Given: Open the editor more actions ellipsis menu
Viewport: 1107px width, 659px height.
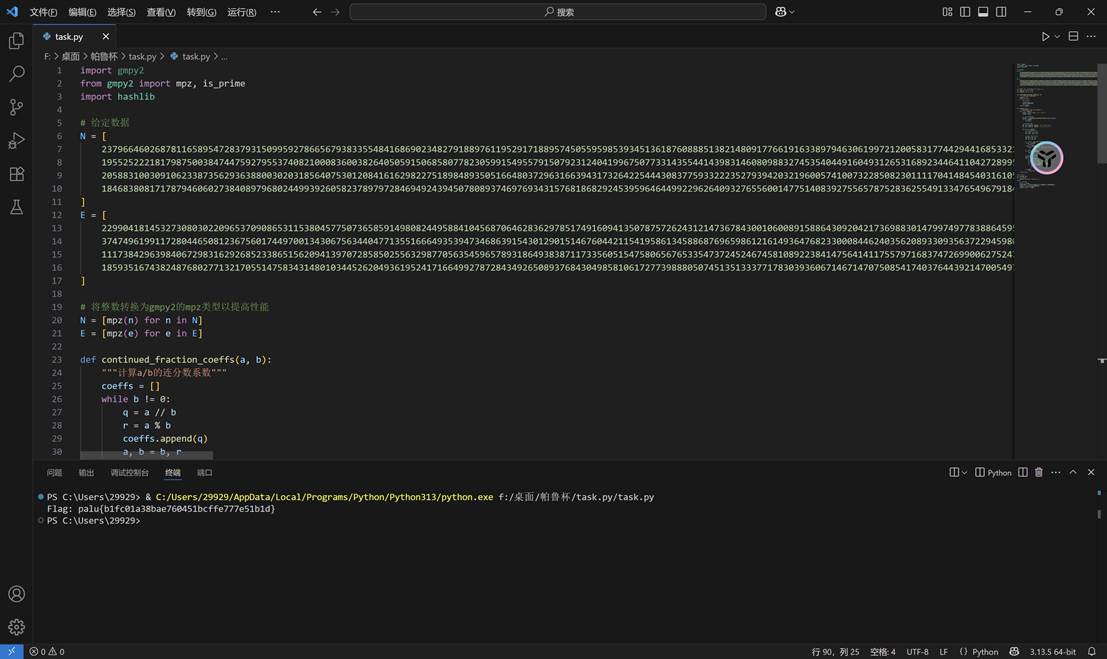Looking at the screenshot, I should tap(1090, 35).
